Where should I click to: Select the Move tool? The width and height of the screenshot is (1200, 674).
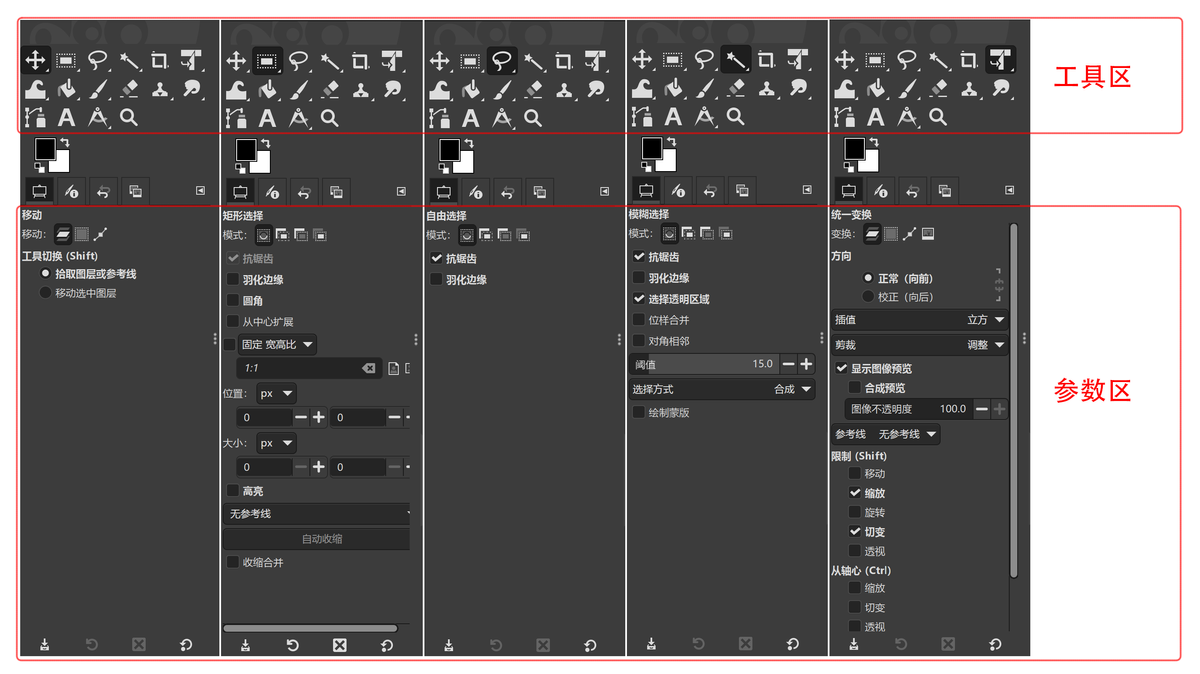click(x=36, y=60)
